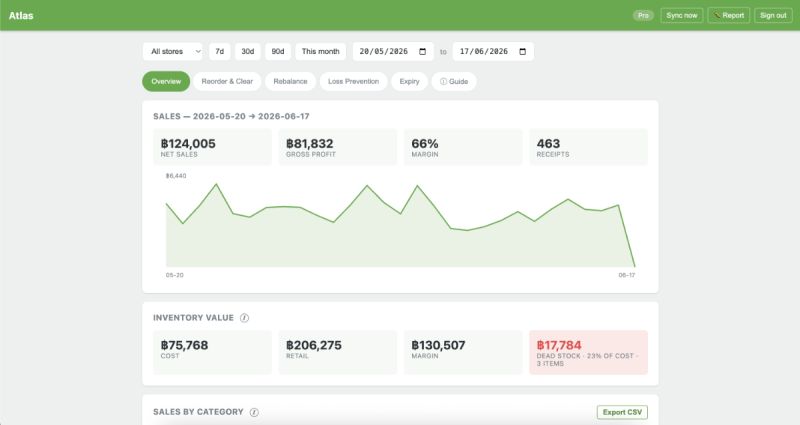Switch to the Overview tab

point(166,82)
